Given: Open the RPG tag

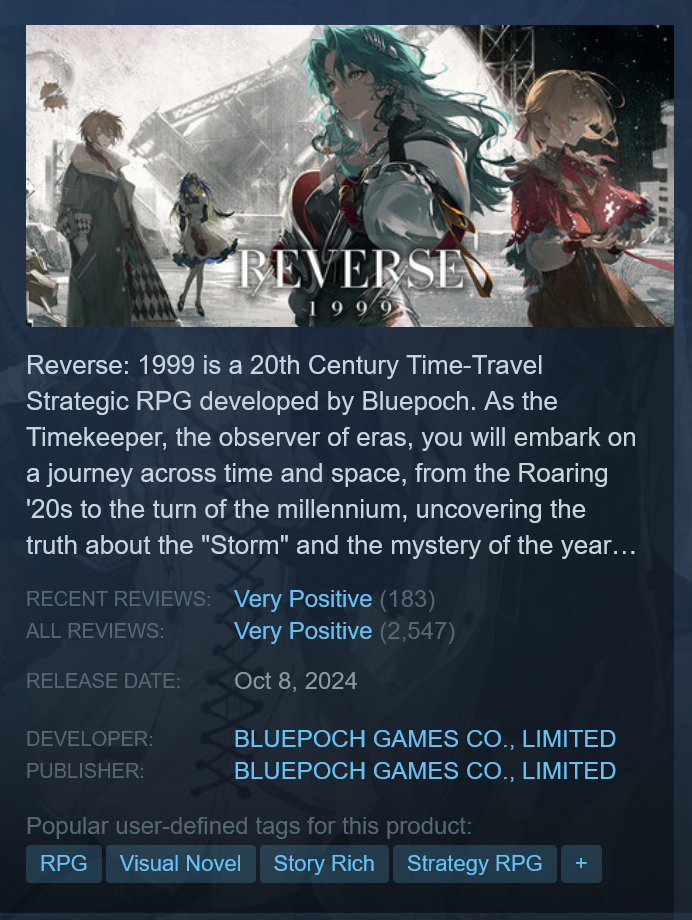Looking at the screenshot, I should tap(64, 864).
